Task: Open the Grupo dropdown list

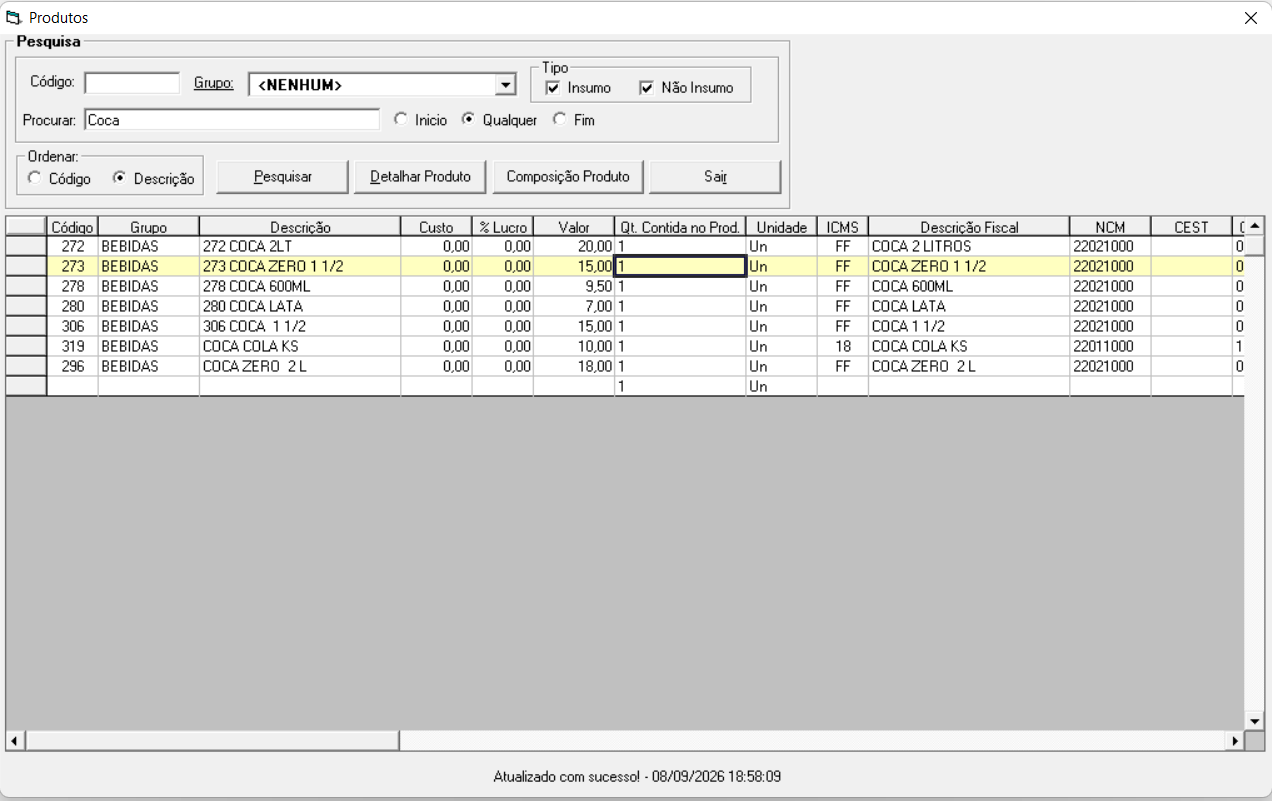Action: click(506, 85)
